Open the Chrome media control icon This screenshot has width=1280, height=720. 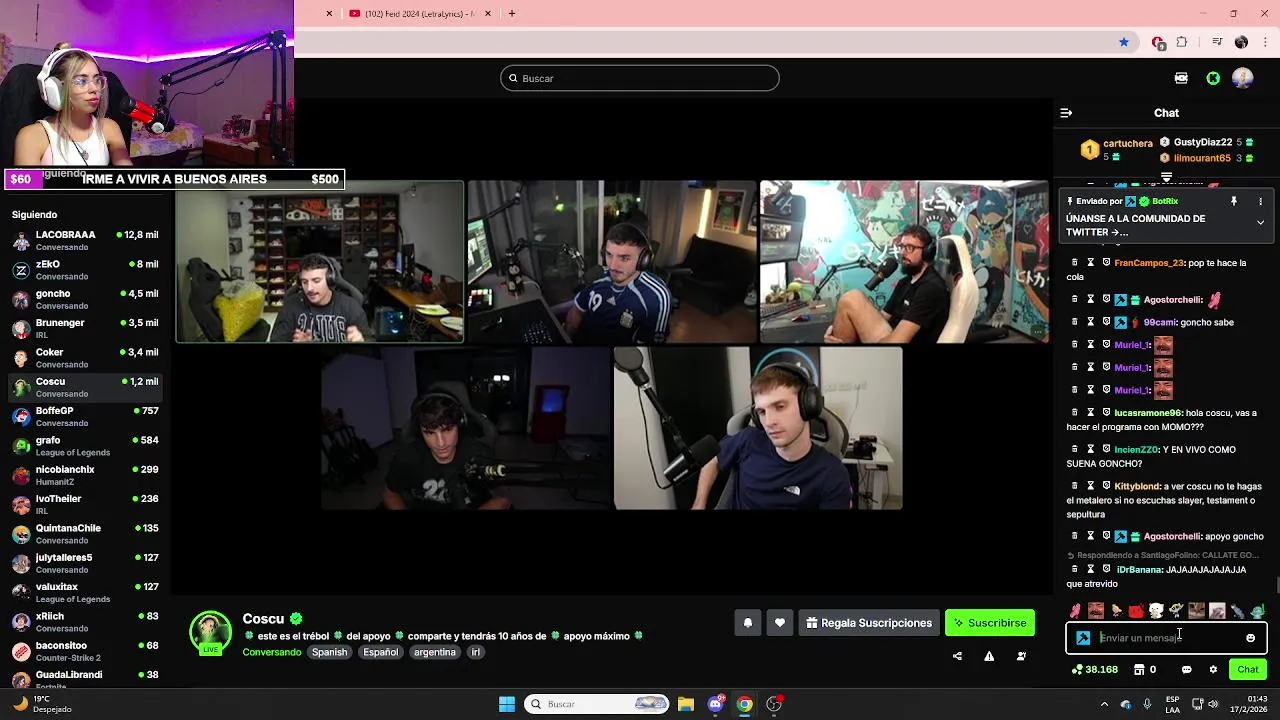pos(1217,42)
